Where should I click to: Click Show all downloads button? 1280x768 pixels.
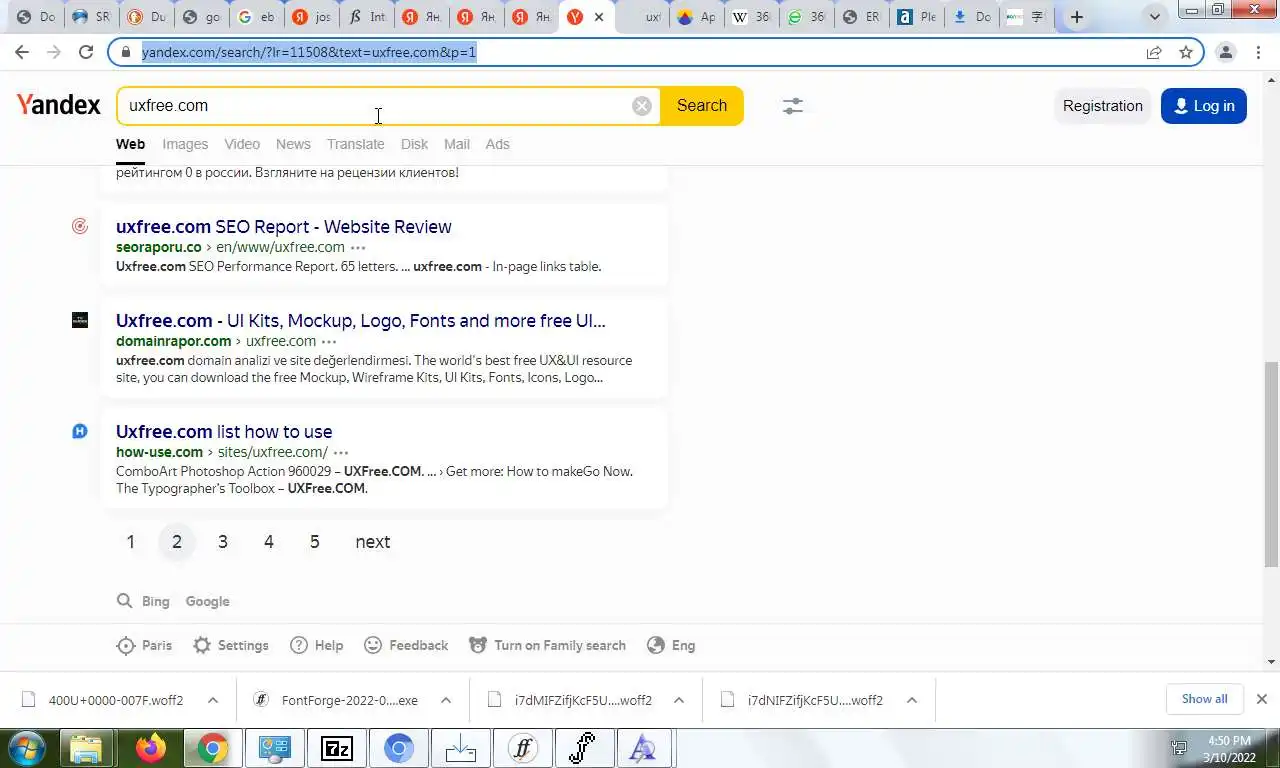pyautogui.click(x=1204, y=699)
